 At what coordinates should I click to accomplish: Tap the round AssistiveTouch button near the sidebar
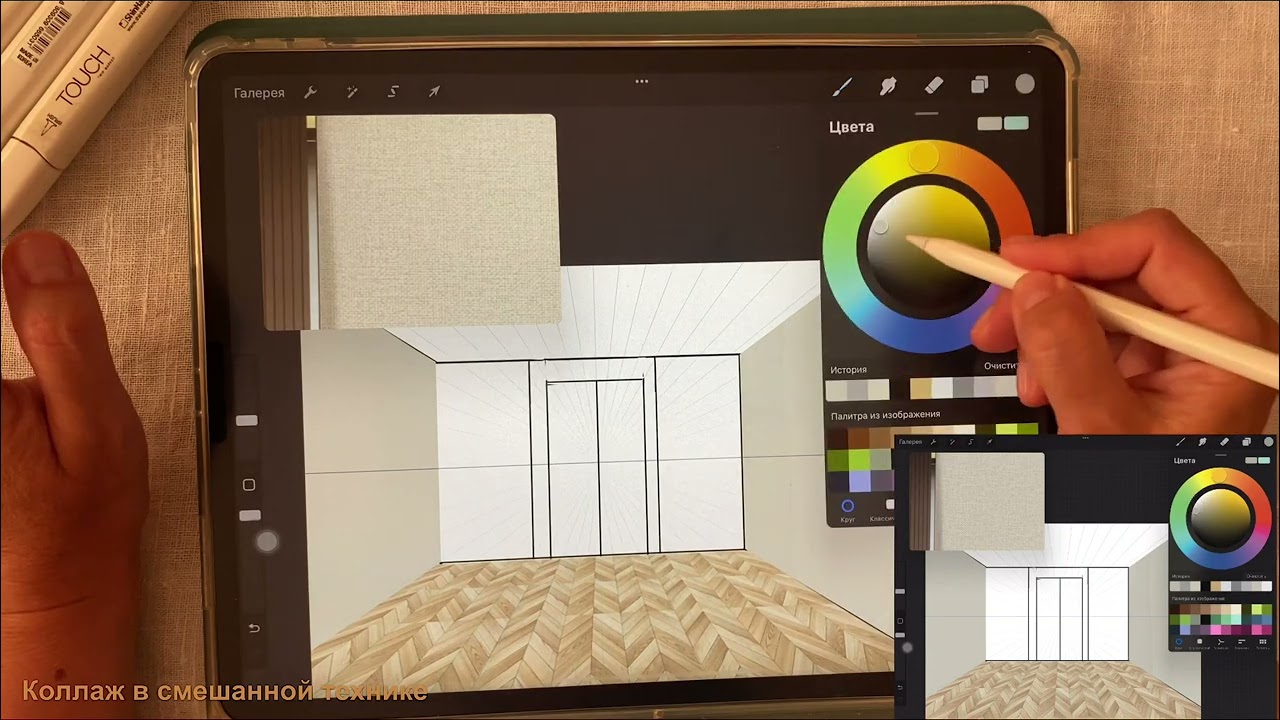click(267, 542)
